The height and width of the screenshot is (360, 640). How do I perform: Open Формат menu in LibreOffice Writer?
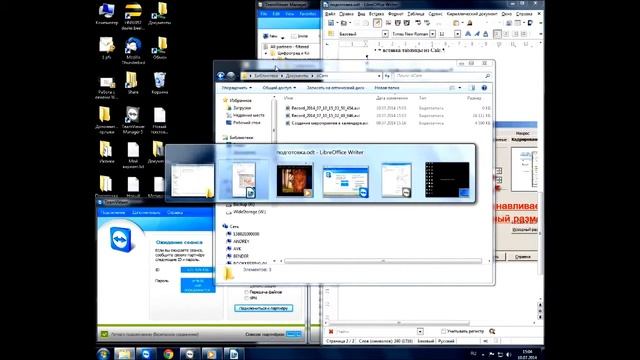pos(396,14)
